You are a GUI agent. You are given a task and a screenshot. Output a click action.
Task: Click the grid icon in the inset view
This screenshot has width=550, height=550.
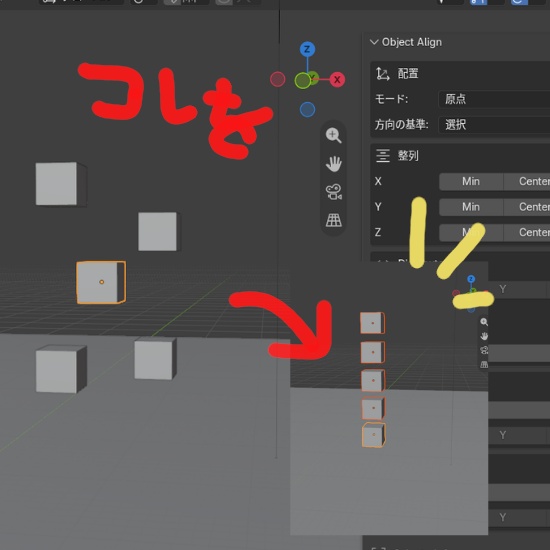pyautogui.click(x=484, y=365)
